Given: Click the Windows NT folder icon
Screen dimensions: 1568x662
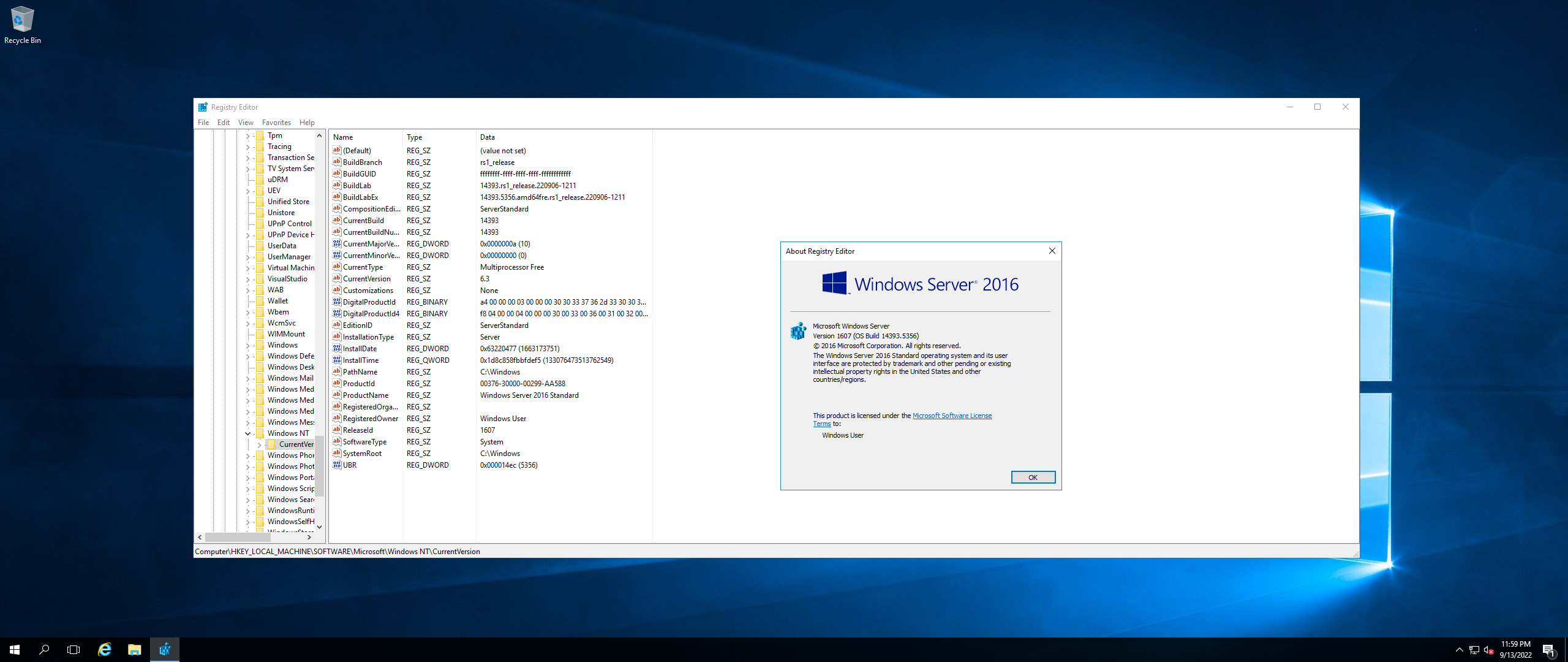Looking at the screenshot, I should coord(260,433).
